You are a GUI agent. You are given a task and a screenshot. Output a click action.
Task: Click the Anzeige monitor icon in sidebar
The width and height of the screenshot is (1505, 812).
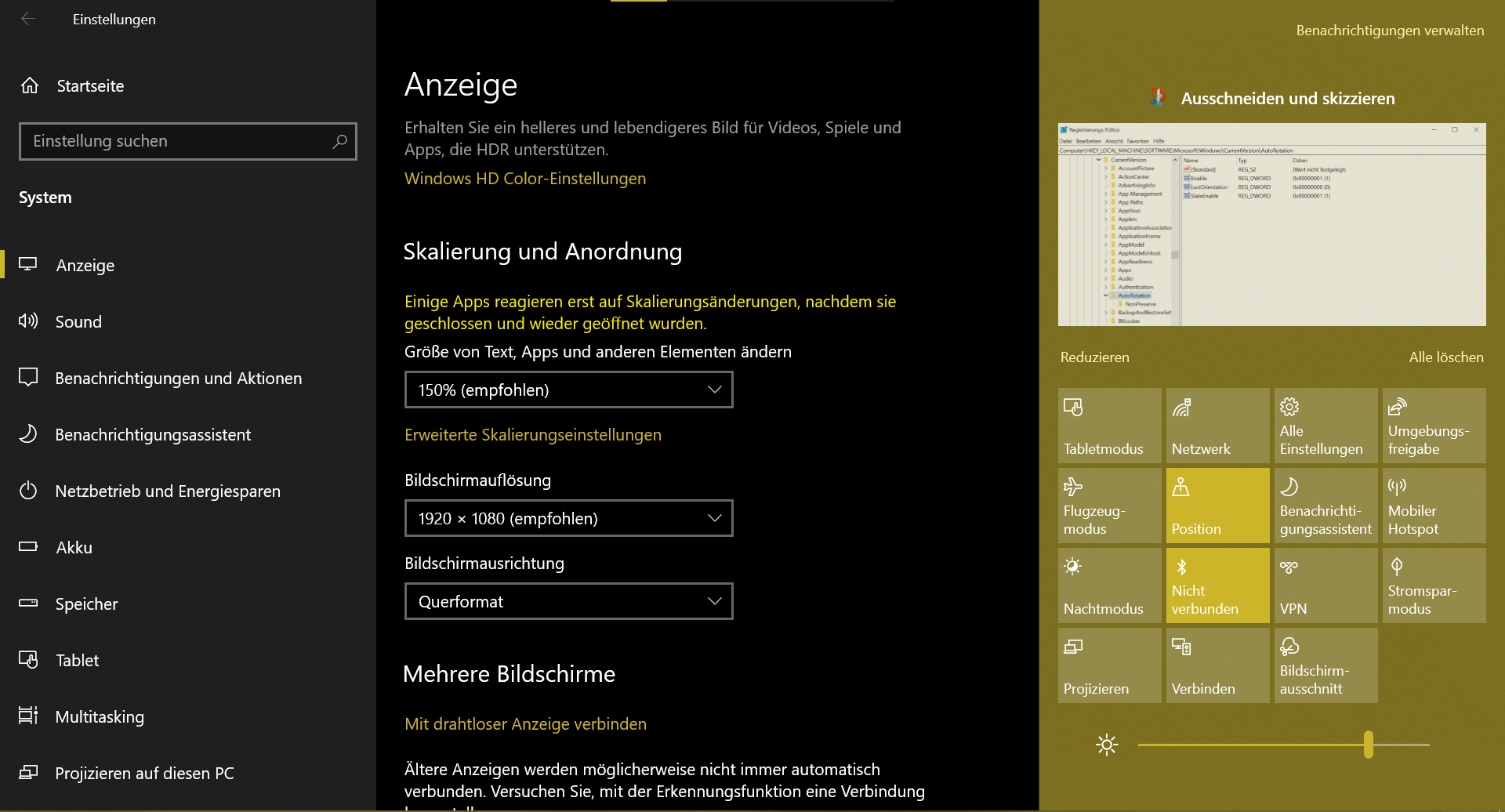pos(28,265)
